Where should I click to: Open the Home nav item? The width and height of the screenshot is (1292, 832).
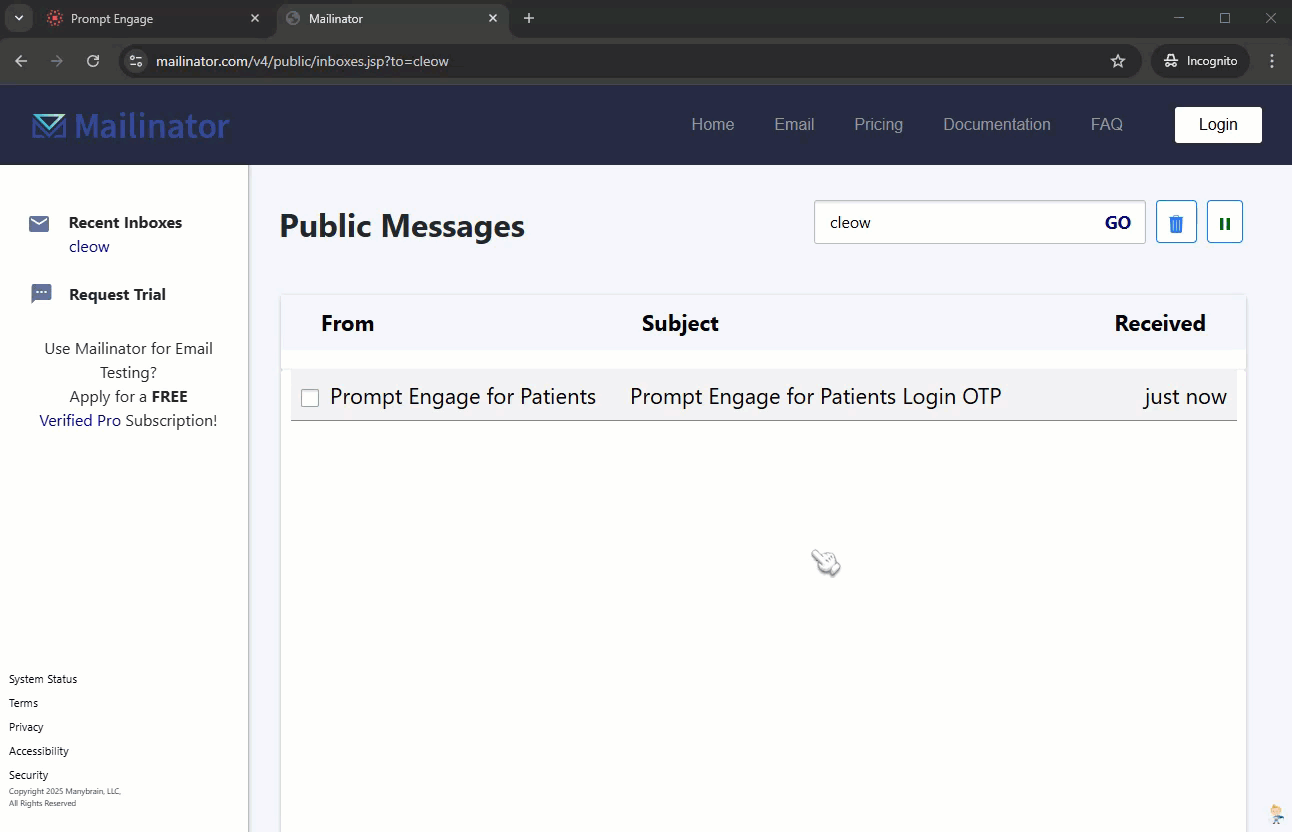click(x=713, y=125)
